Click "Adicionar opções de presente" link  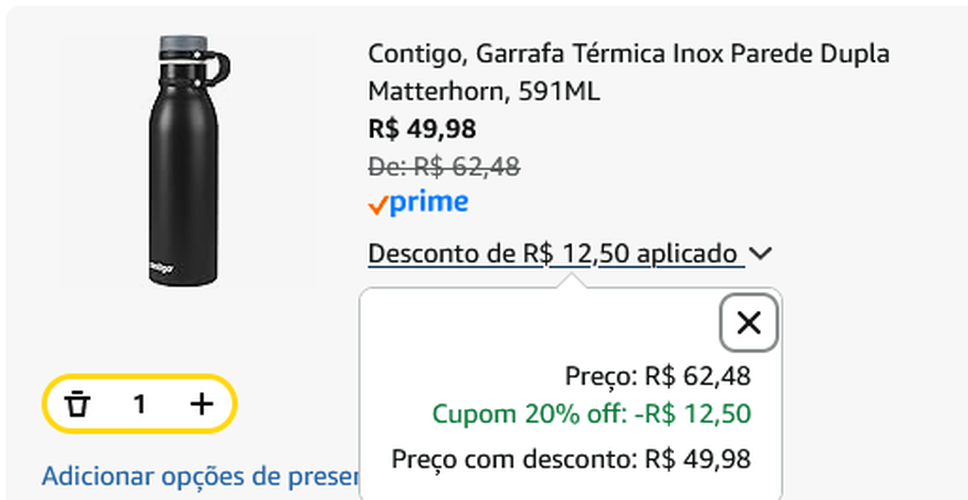click(200, 476)
